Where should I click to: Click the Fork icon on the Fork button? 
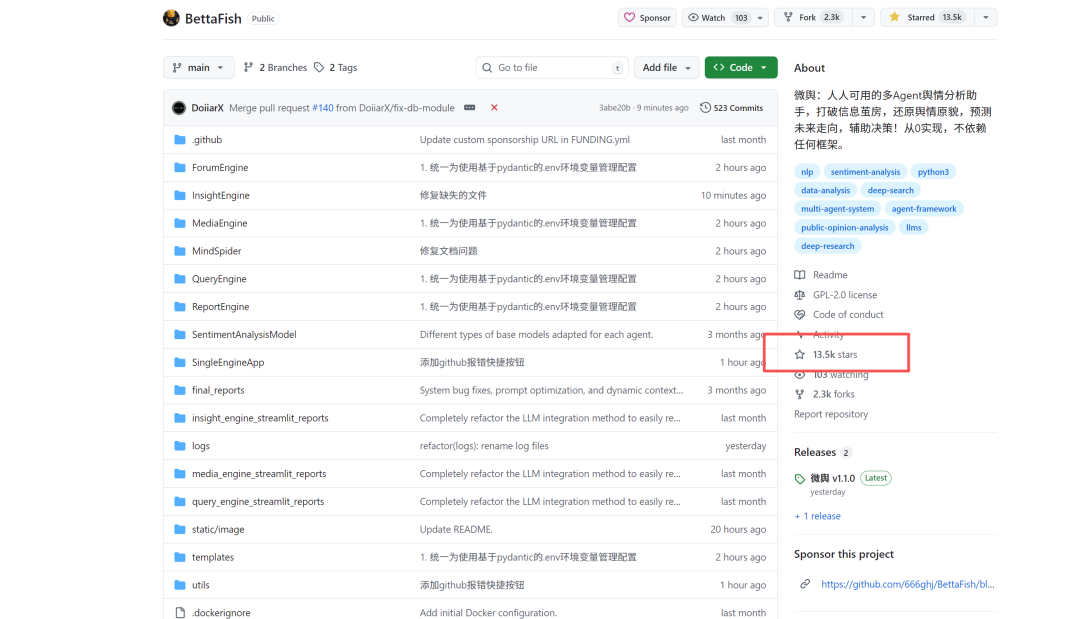786,17
